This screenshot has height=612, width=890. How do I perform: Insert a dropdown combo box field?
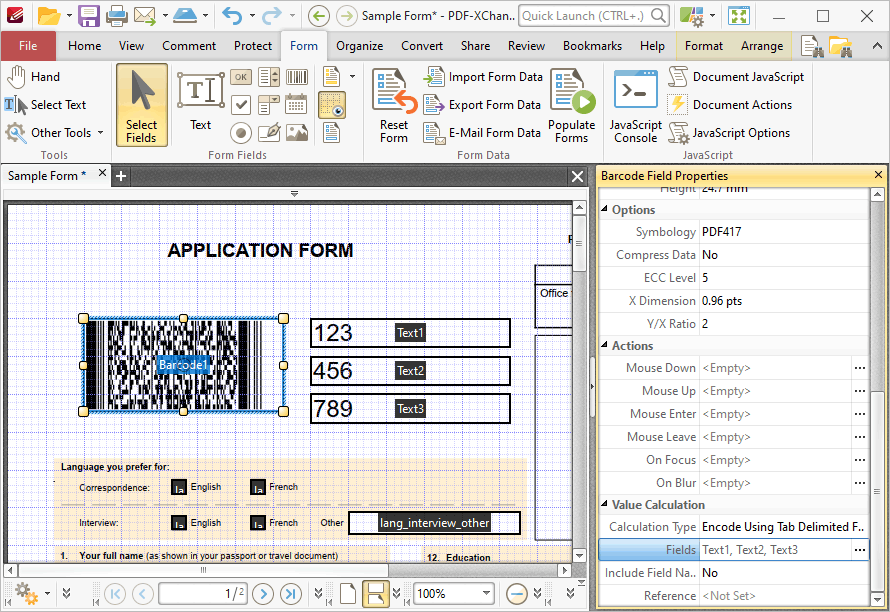click(x=269, y=104)
